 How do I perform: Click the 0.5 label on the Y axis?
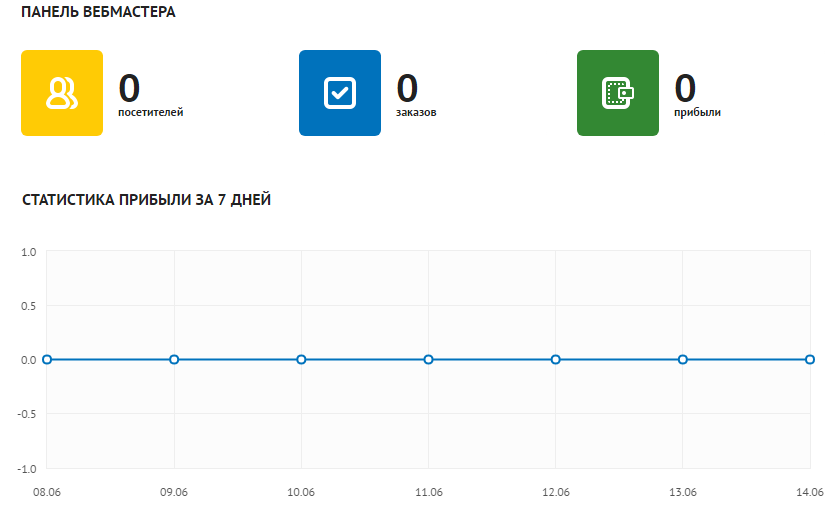pyautogui.click(x=28, y=306)
